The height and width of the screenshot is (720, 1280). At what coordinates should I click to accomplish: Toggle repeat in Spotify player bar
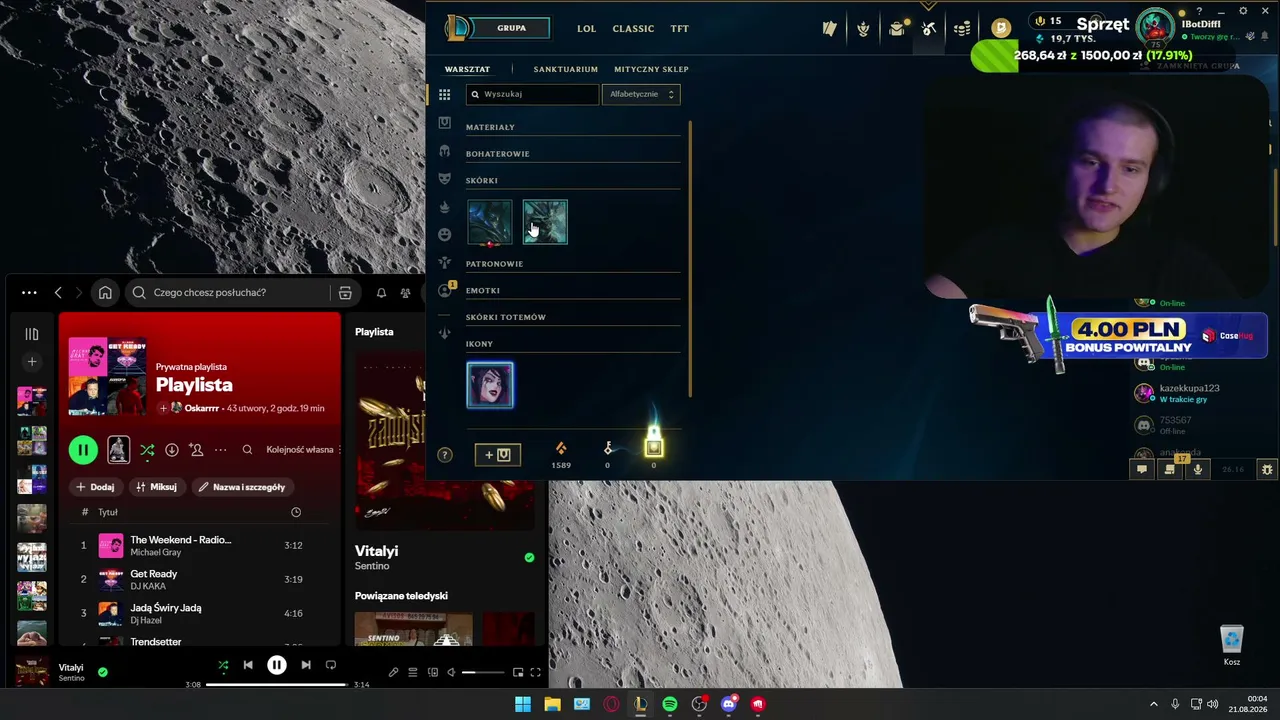tap(331, 665)
